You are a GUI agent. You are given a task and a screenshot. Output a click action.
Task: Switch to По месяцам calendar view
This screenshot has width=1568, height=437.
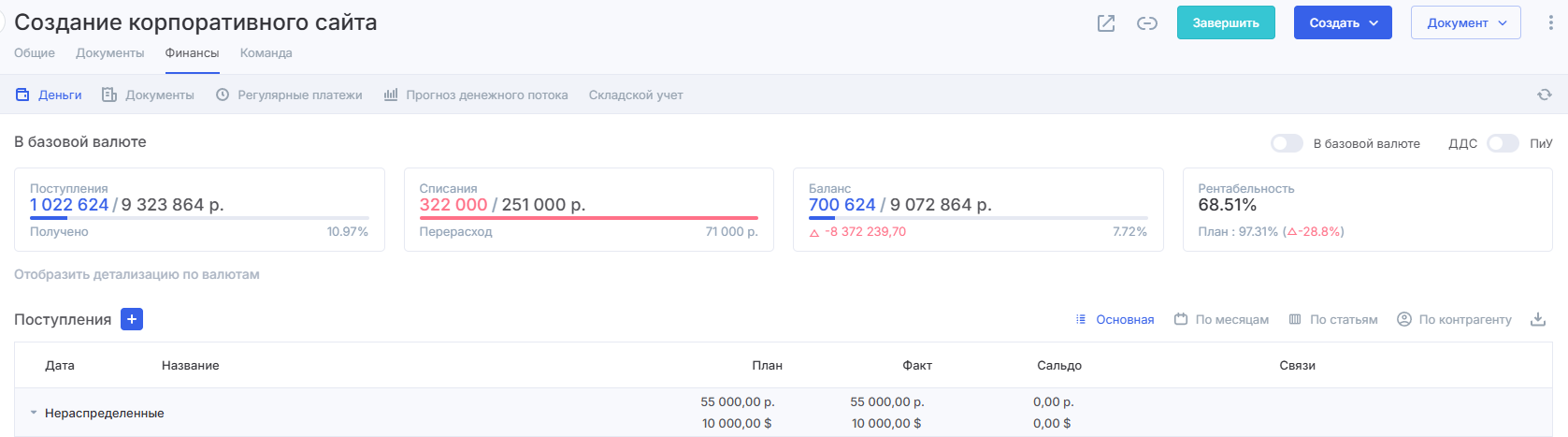1221,319
